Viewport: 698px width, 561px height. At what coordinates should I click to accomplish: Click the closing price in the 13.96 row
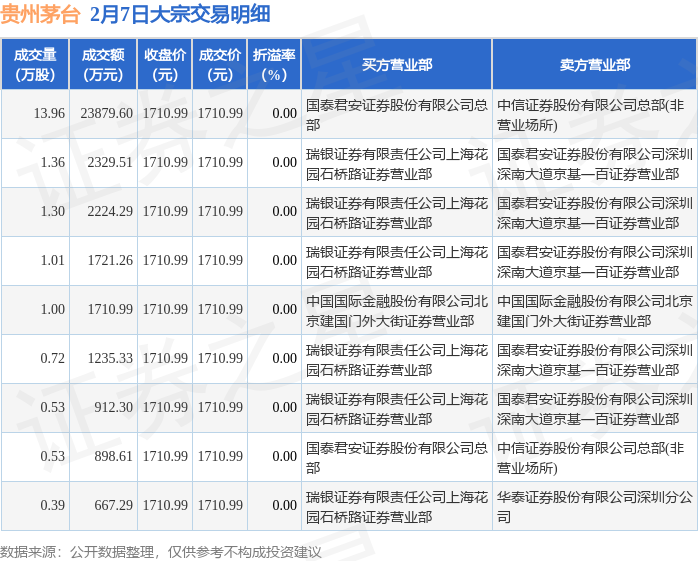165,113
